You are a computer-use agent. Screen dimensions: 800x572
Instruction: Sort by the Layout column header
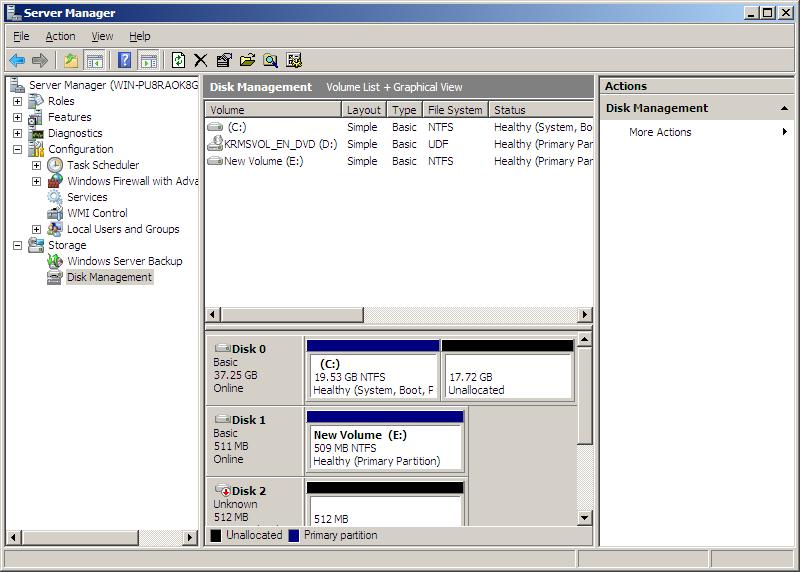[364, 110]
